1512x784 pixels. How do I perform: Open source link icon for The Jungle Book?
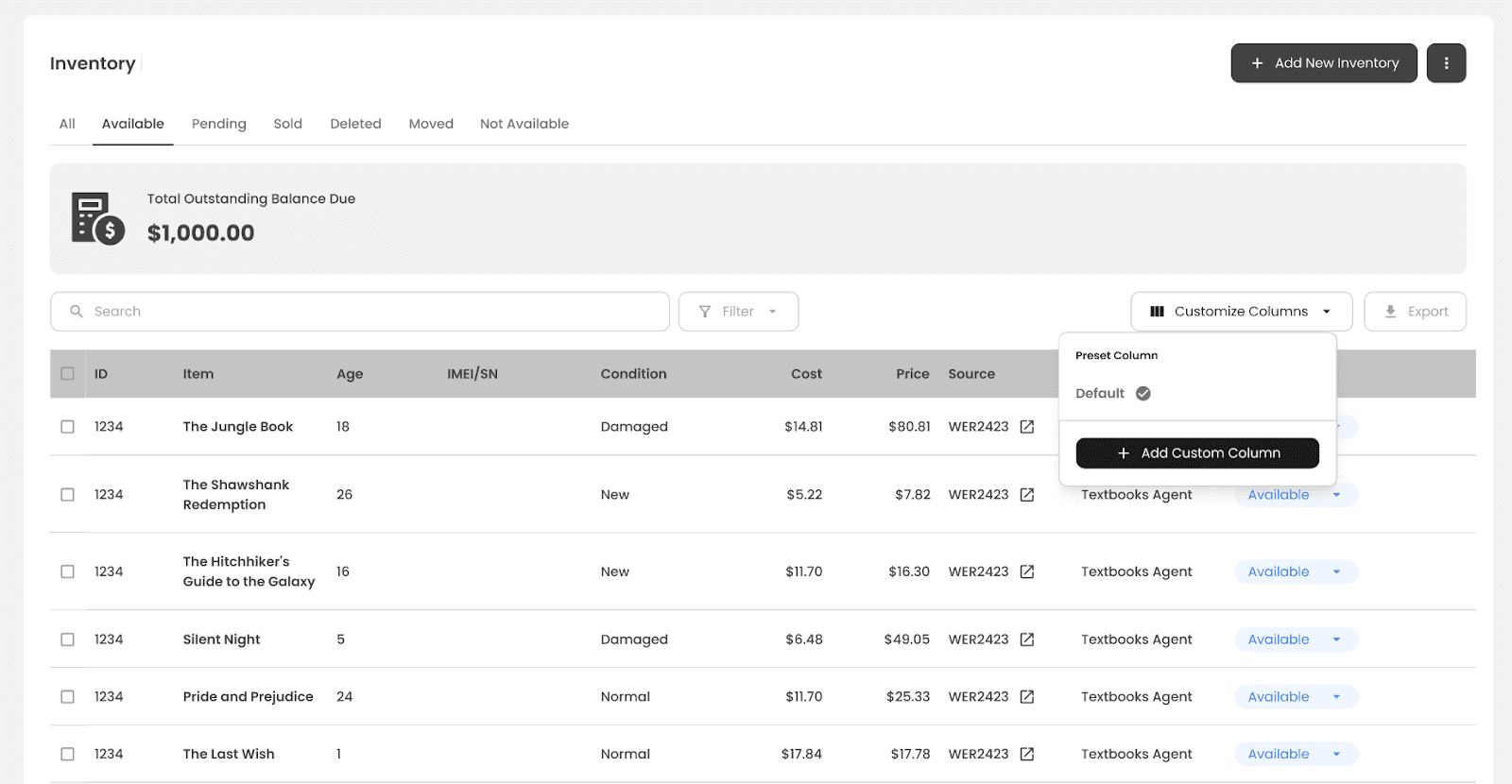click(1027, 427)
